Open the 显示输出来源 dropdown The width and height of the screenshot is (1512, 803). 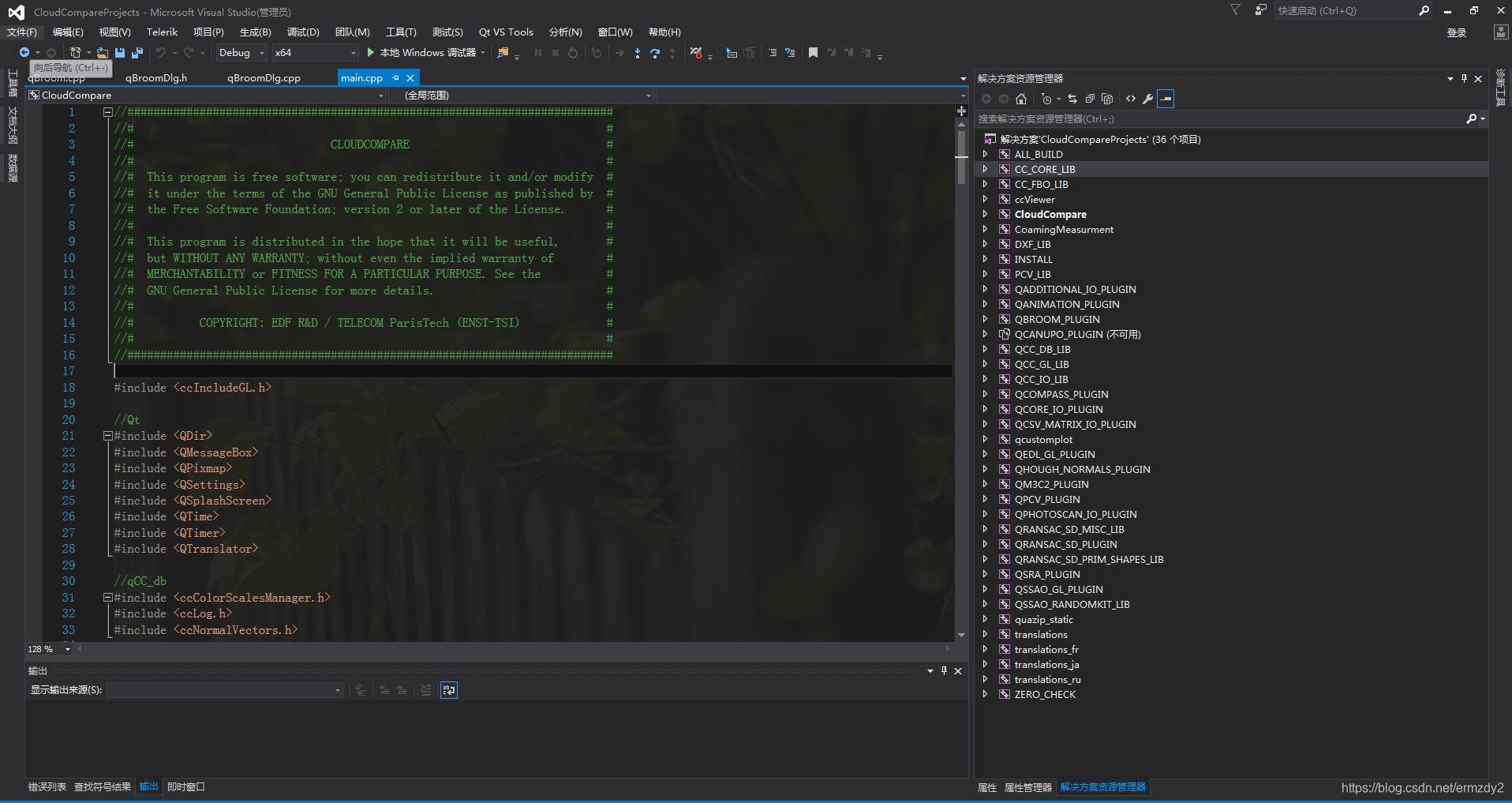225,690
